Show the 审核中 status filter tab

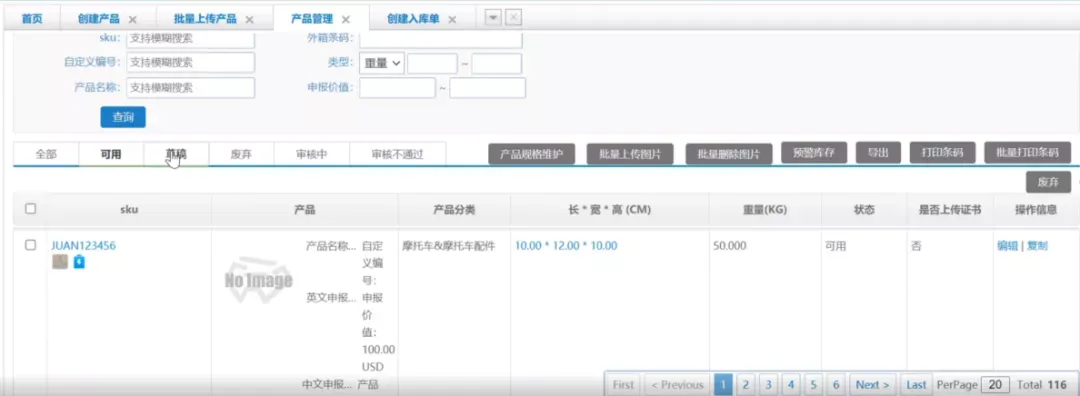(311, 154)
